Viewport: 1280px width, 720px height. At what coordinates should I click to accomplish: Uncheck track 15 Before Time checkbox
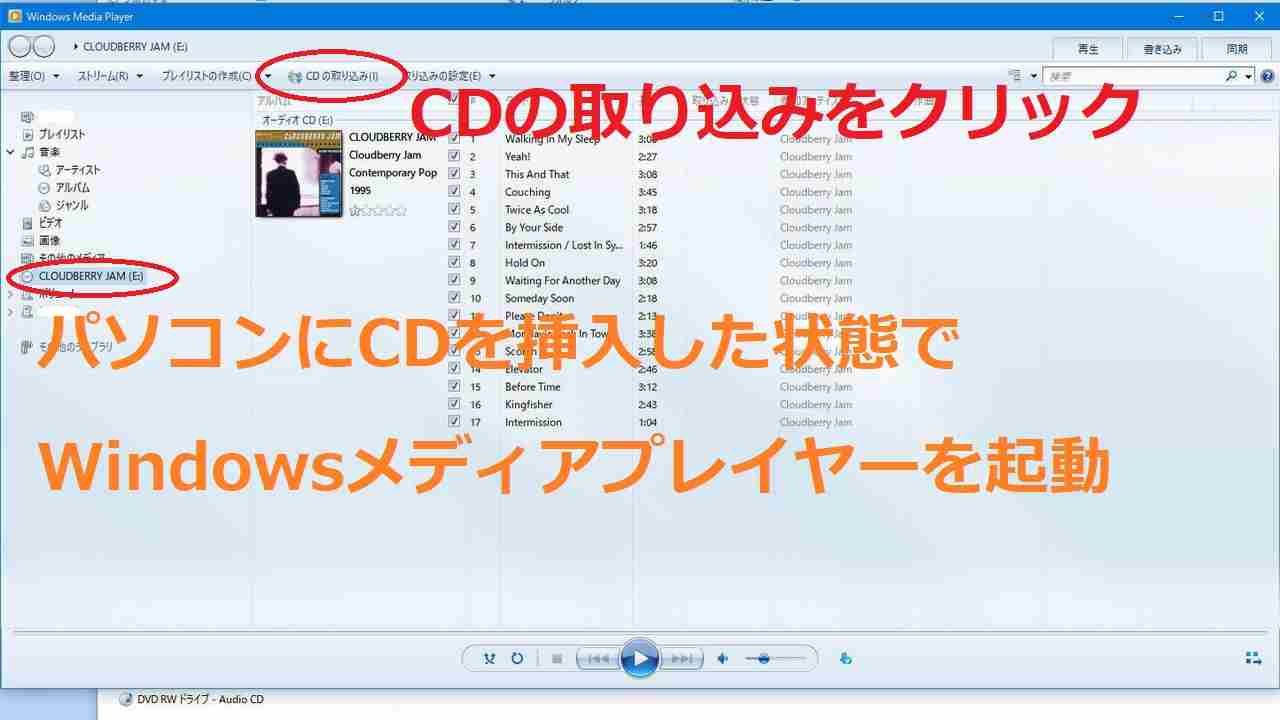tap(454, 387)
